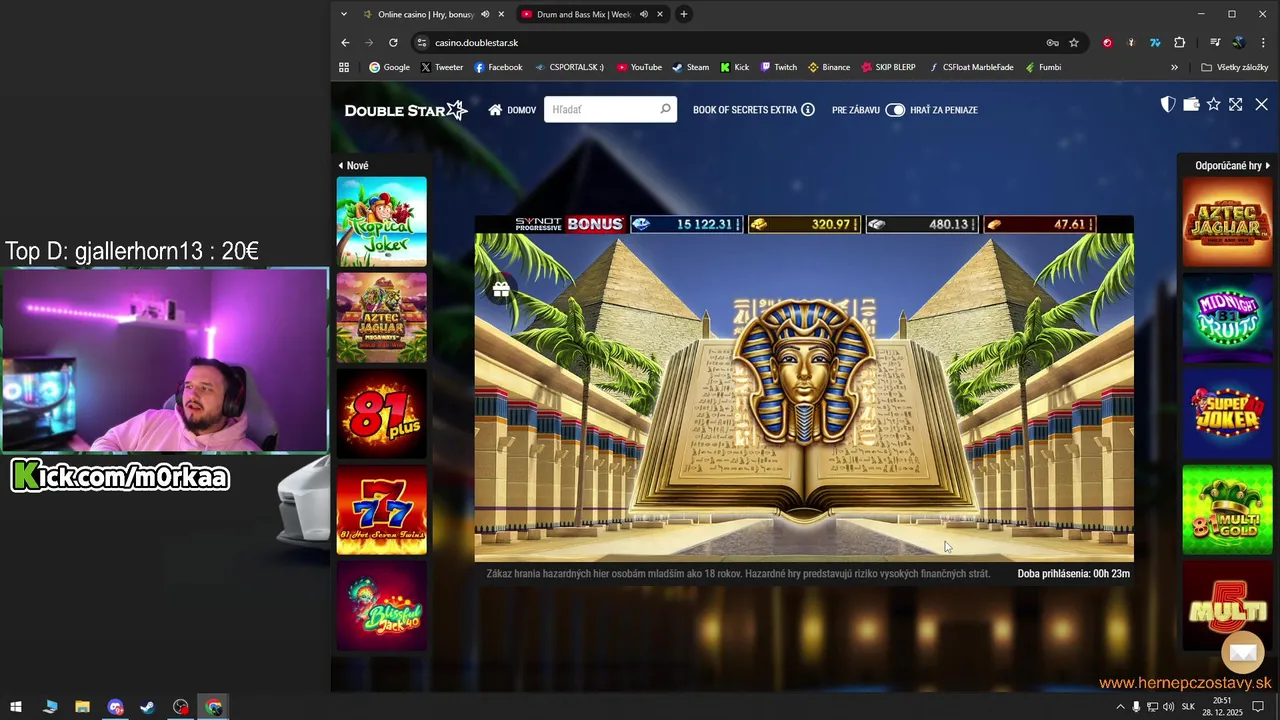Open Aztec Jaguar thumbnail in Odporúčané hry
1280x720 pixels.
1227,221
